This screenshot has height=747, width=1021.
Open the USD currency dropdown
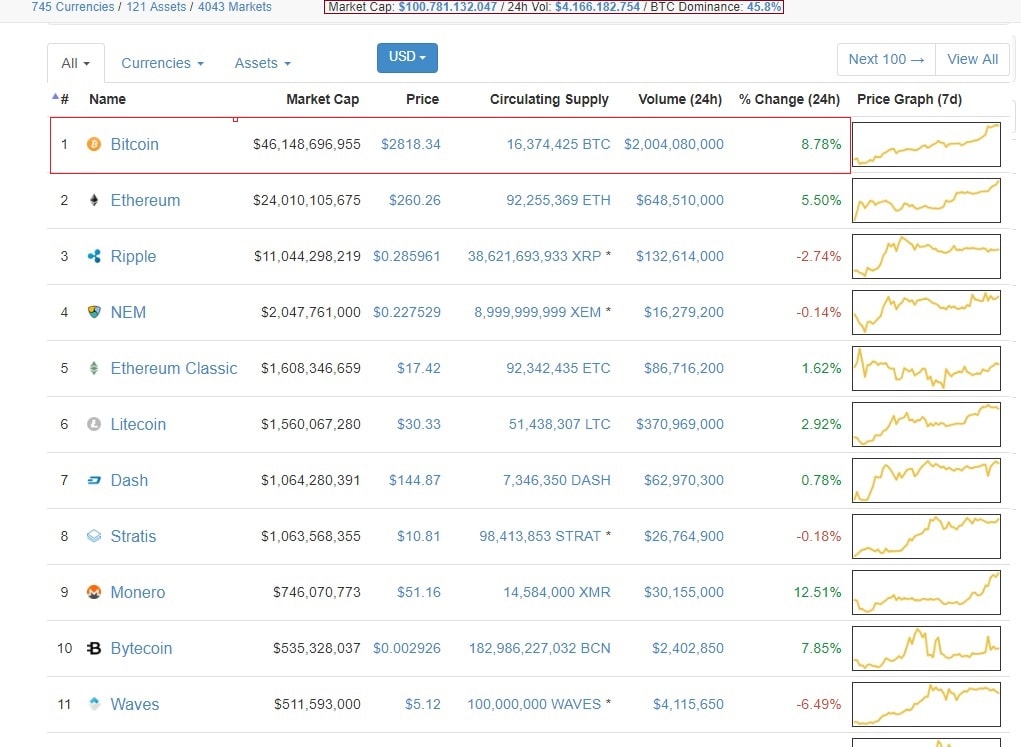tap(407, 57)
